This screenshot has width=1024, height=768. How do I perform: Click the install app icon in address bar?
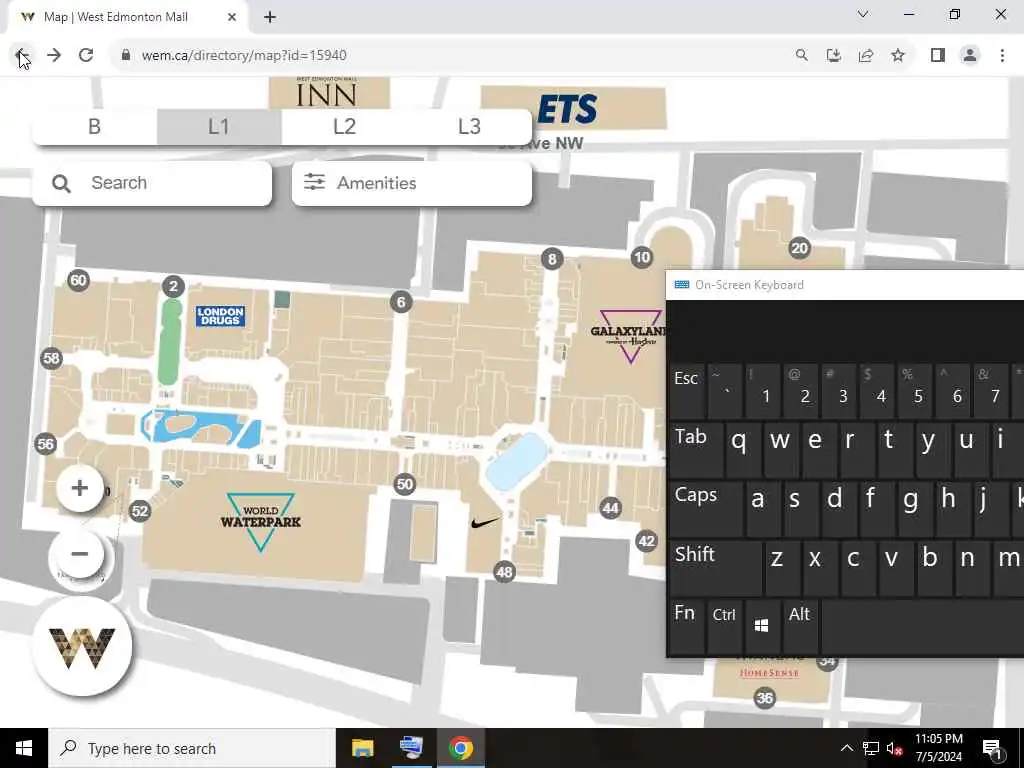coord(833,56)
